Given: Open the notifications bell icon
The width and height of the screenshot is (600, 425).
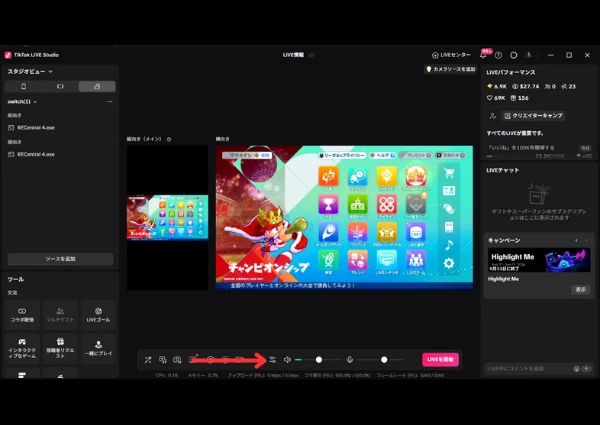Looking at the screenshot, I should click(483, 55).
